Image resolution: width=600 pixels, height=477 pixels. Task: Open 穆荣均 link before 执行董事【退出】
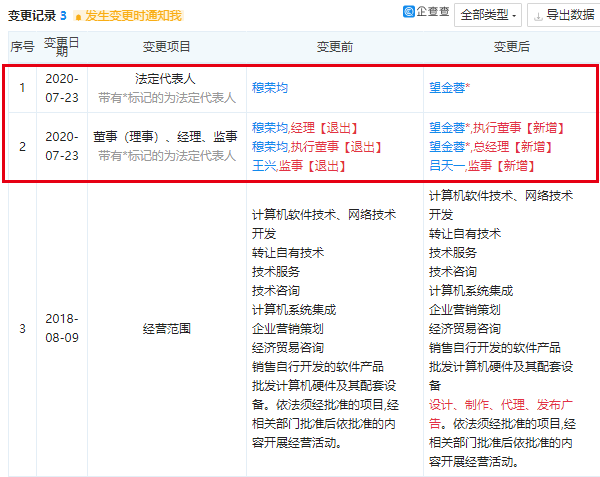270,147
